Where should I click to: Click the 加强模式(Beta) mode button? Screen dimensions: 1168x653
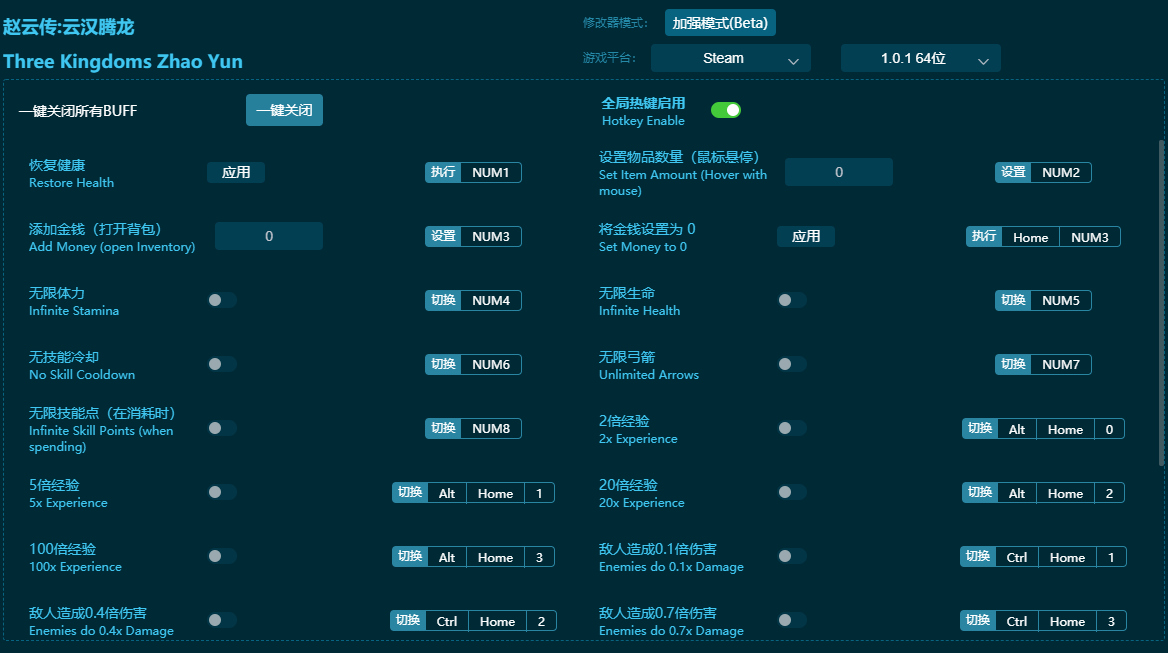coord(719,22)
